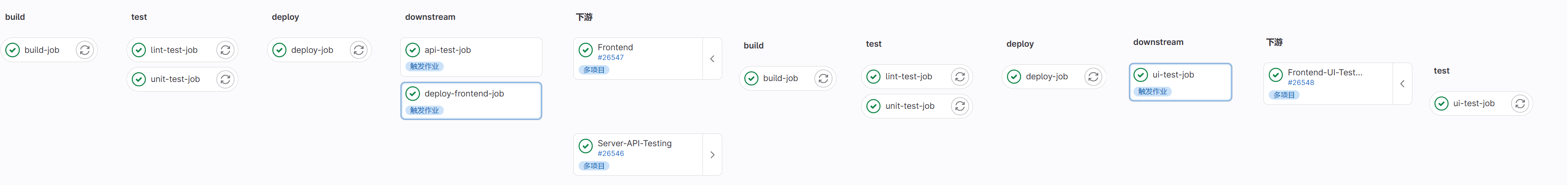Open the deploy-frontend-job trigger job
Image resolution: width=1568 pixels, height=185 pixels.
464,94
